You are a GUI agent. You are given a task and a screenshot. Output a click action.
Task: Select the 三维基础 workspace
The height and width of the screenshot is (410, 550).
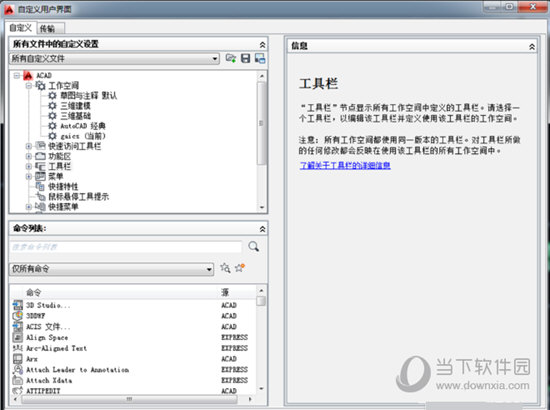pyautogui.click(x=75, y=116)
